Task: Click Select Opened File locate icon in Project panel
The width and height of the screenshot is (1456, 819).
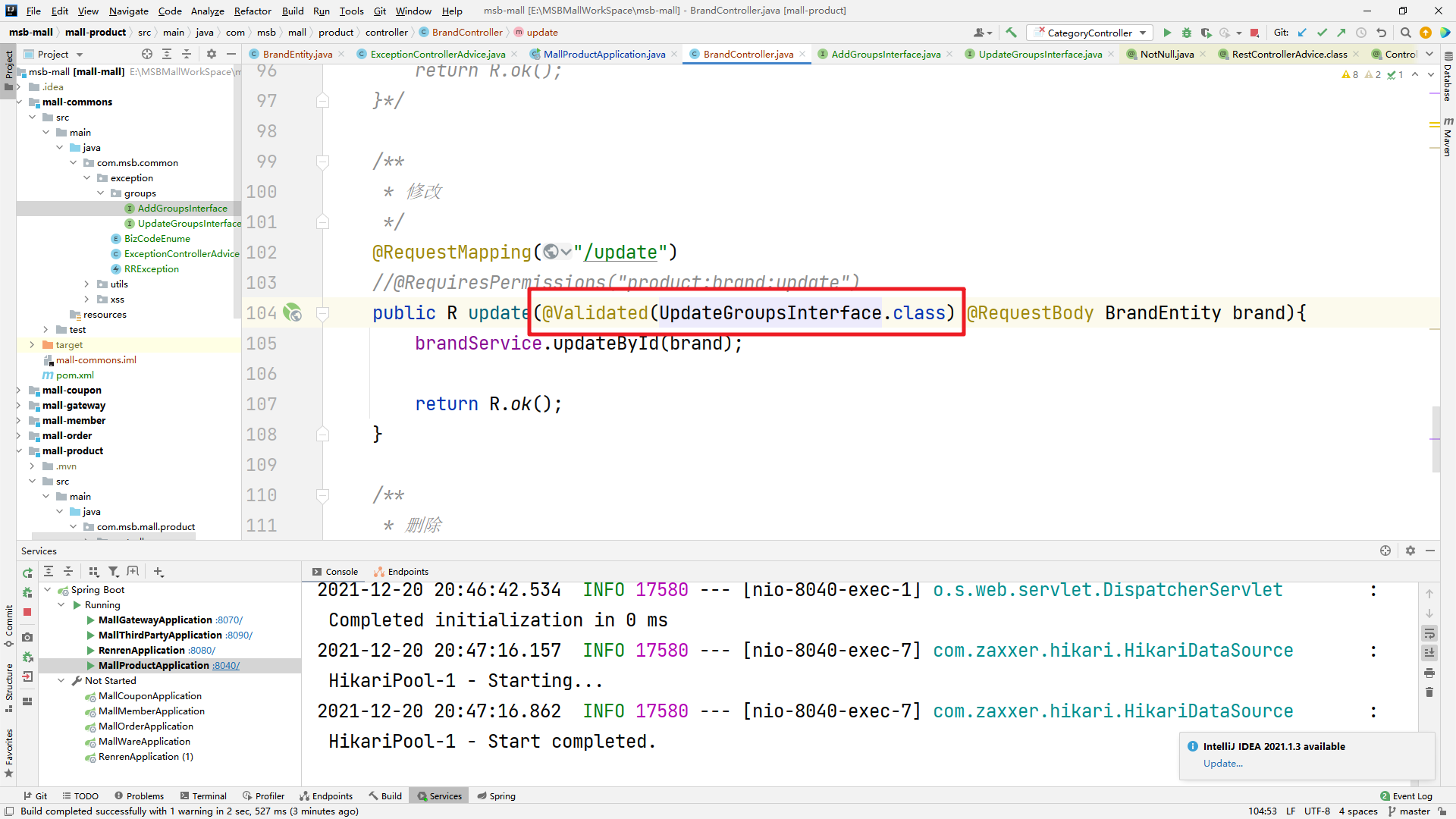Action: click(147, 54)
